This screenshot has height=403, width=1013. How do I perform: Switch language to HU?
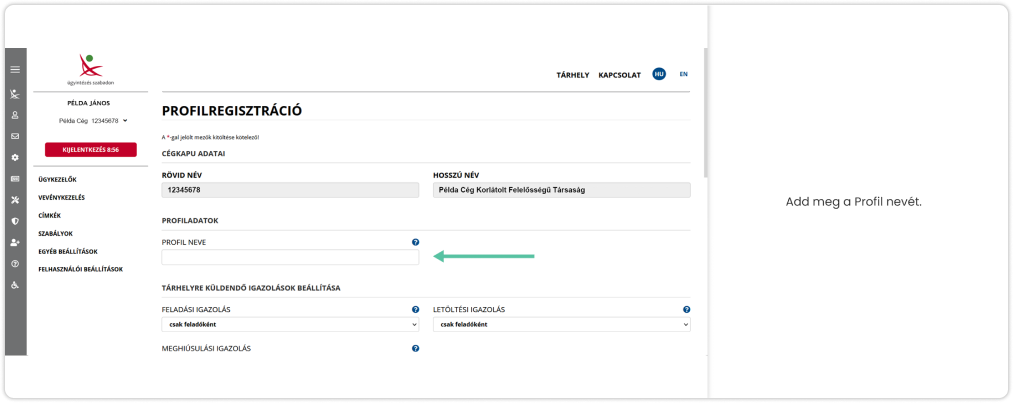659,74
